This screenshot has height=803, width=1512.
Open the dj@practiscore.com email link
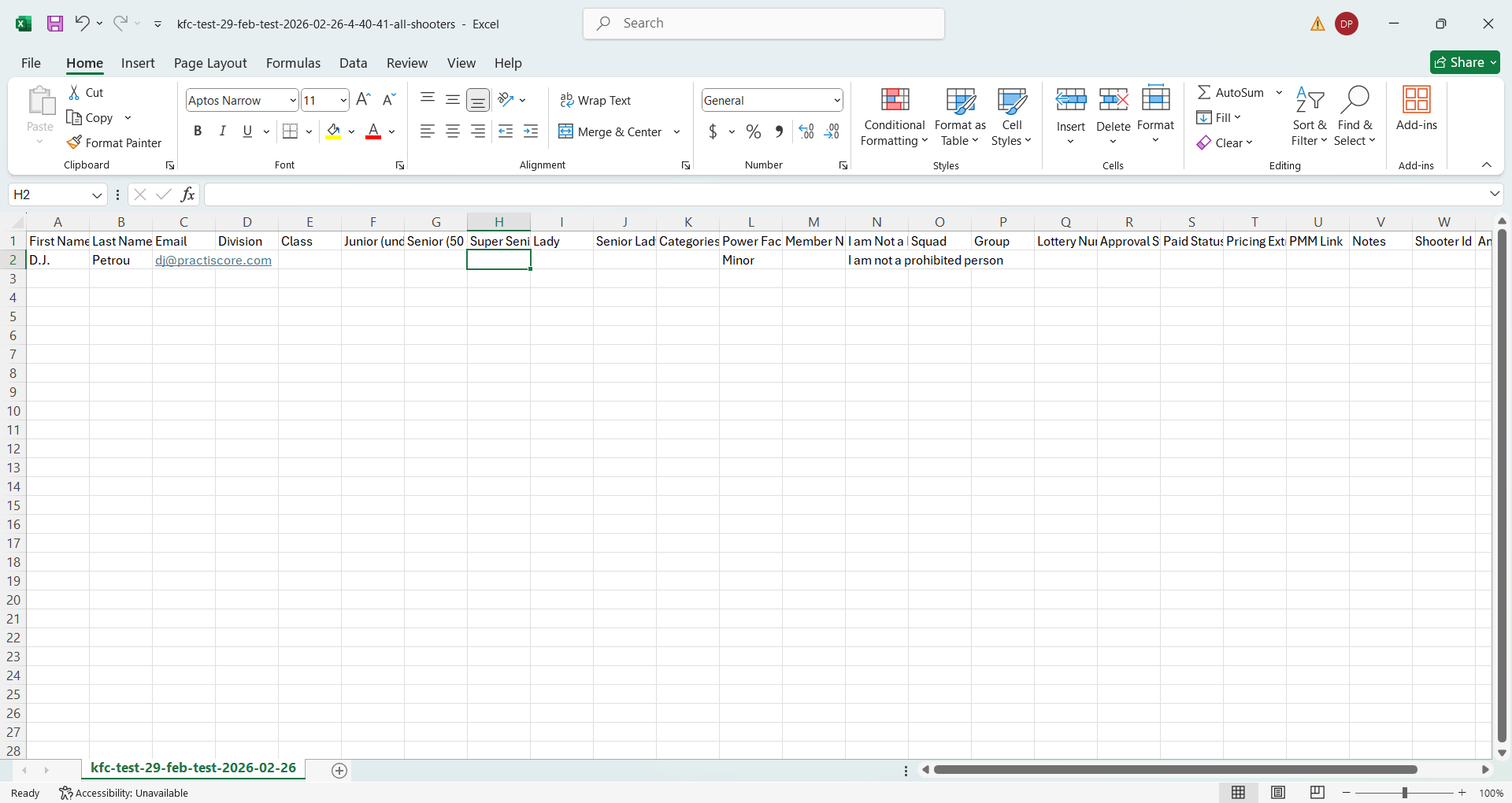[213, 261]
